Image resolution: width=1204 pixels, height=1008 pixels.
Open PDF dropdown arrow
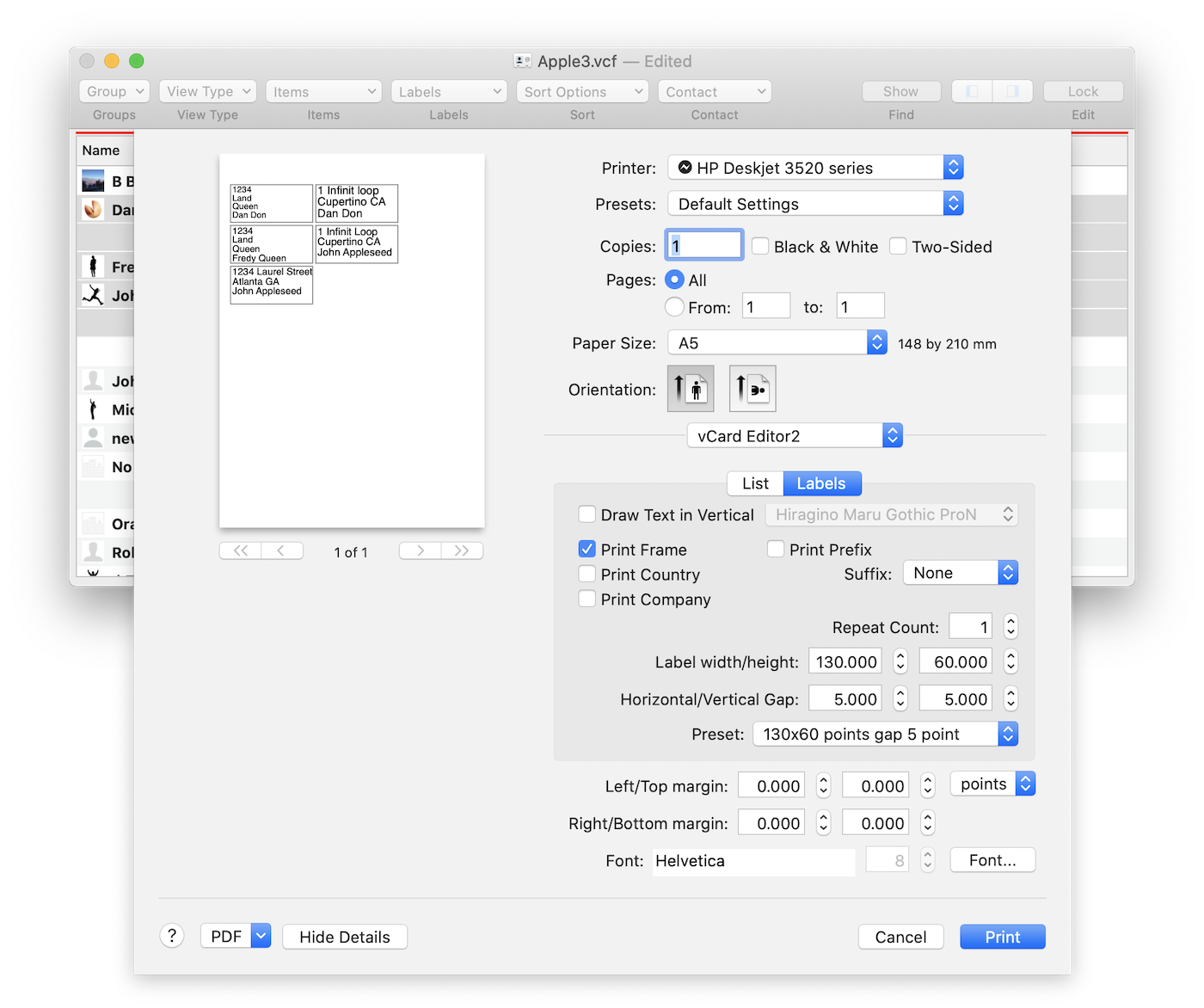[x=261, y=936]
